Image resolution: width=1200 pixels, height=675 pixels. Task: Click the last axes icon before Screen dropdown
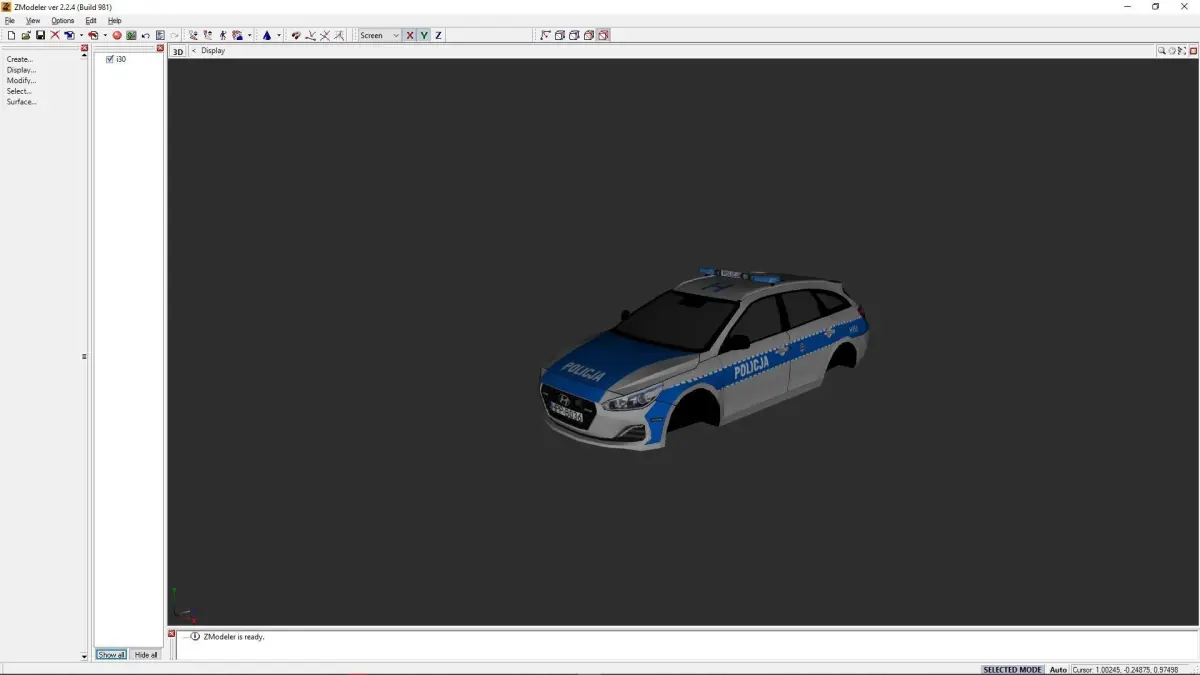pyautogui.click(x=339, y=35)
